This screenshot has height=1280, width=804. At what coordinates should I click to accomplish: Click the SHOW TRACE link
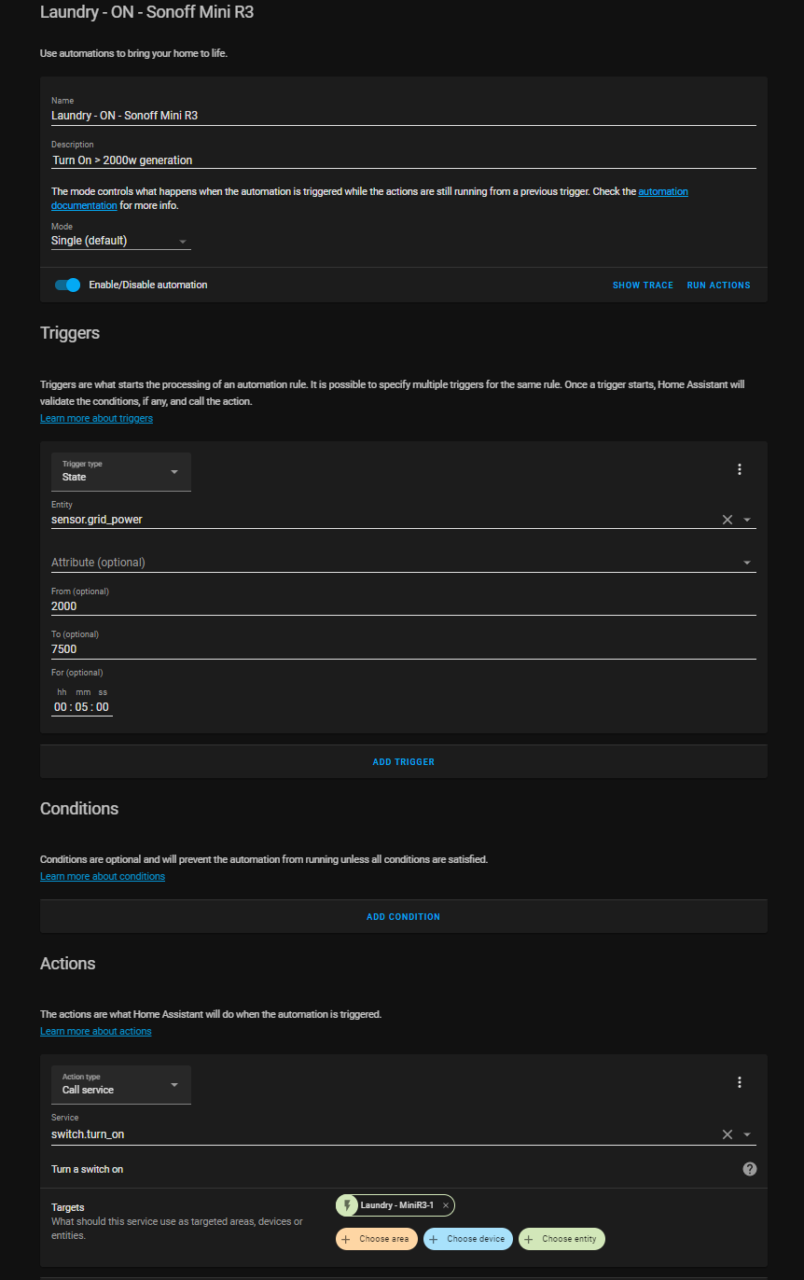coord(642,284)
